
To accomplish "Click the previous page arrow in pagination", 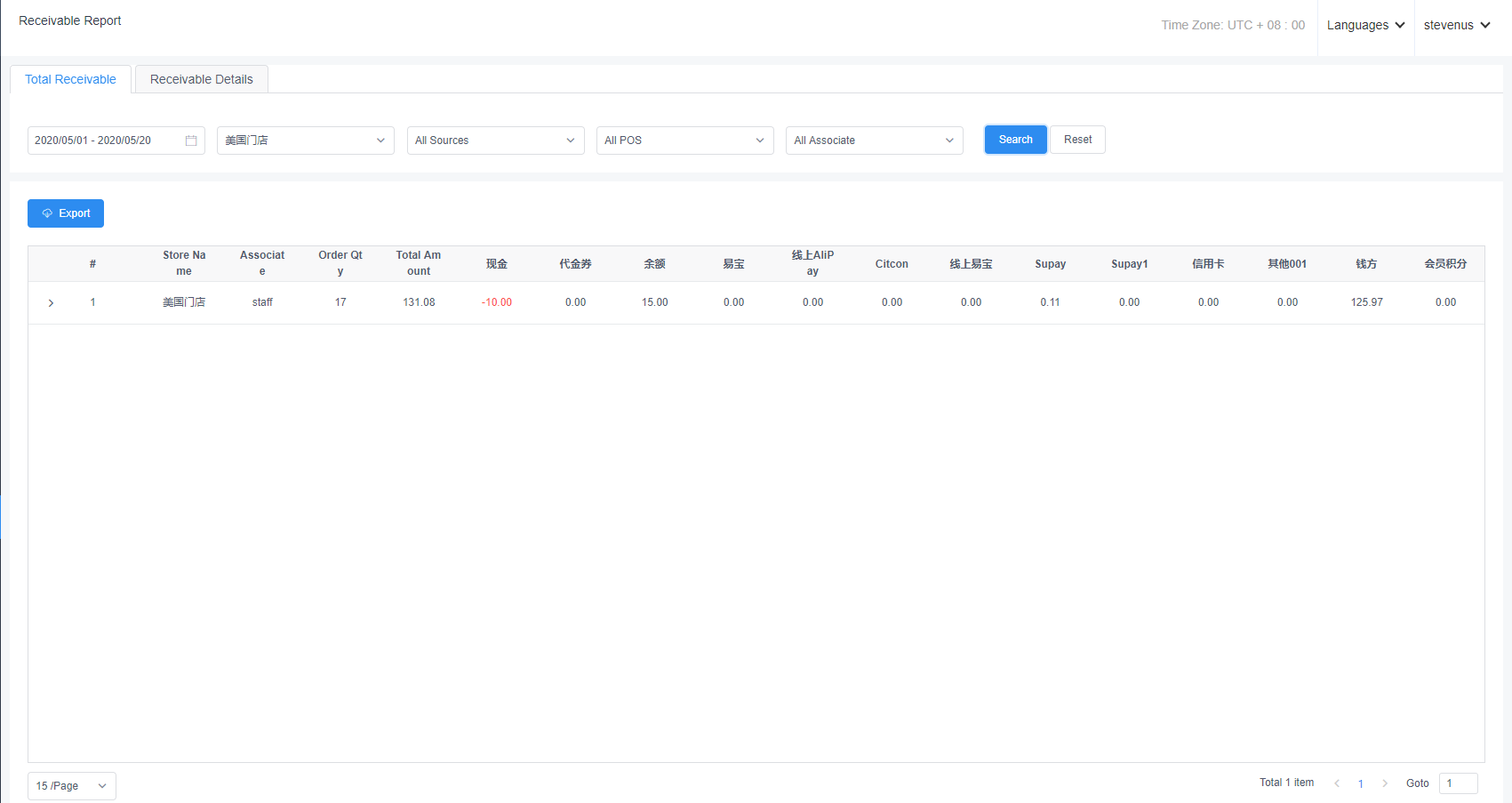I will [1337, 783].
